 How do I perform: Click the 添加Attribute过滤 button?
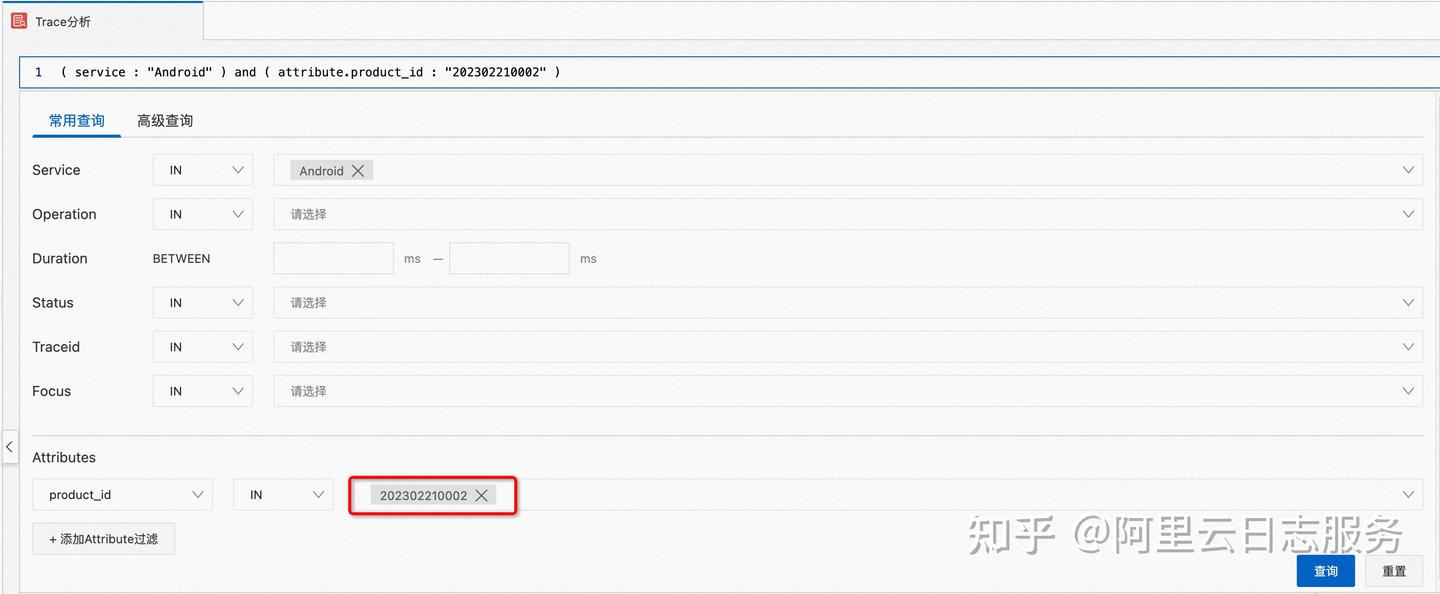[104, 539]
